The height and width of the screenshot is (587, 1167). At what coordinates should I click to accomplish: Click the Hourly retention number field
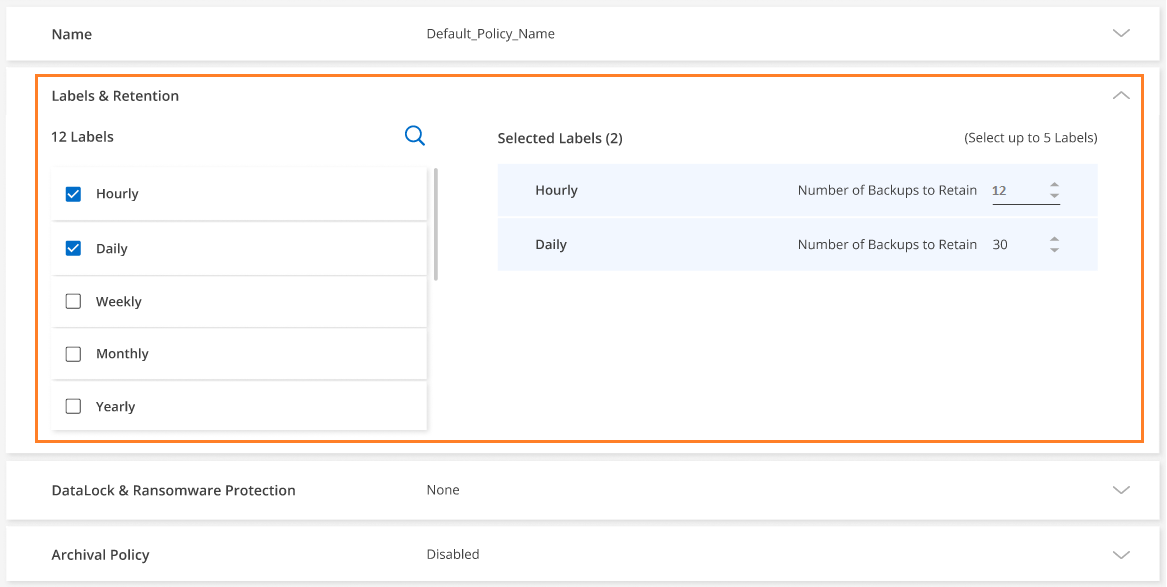point(1014,190)
